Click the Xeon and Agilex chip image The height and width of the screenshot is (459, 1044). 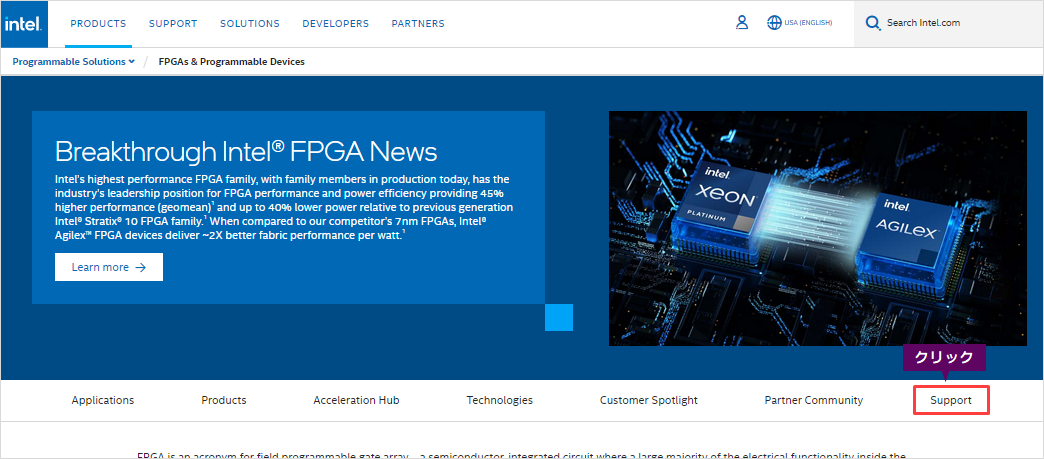pyautogui.click(x=818, y=229)
